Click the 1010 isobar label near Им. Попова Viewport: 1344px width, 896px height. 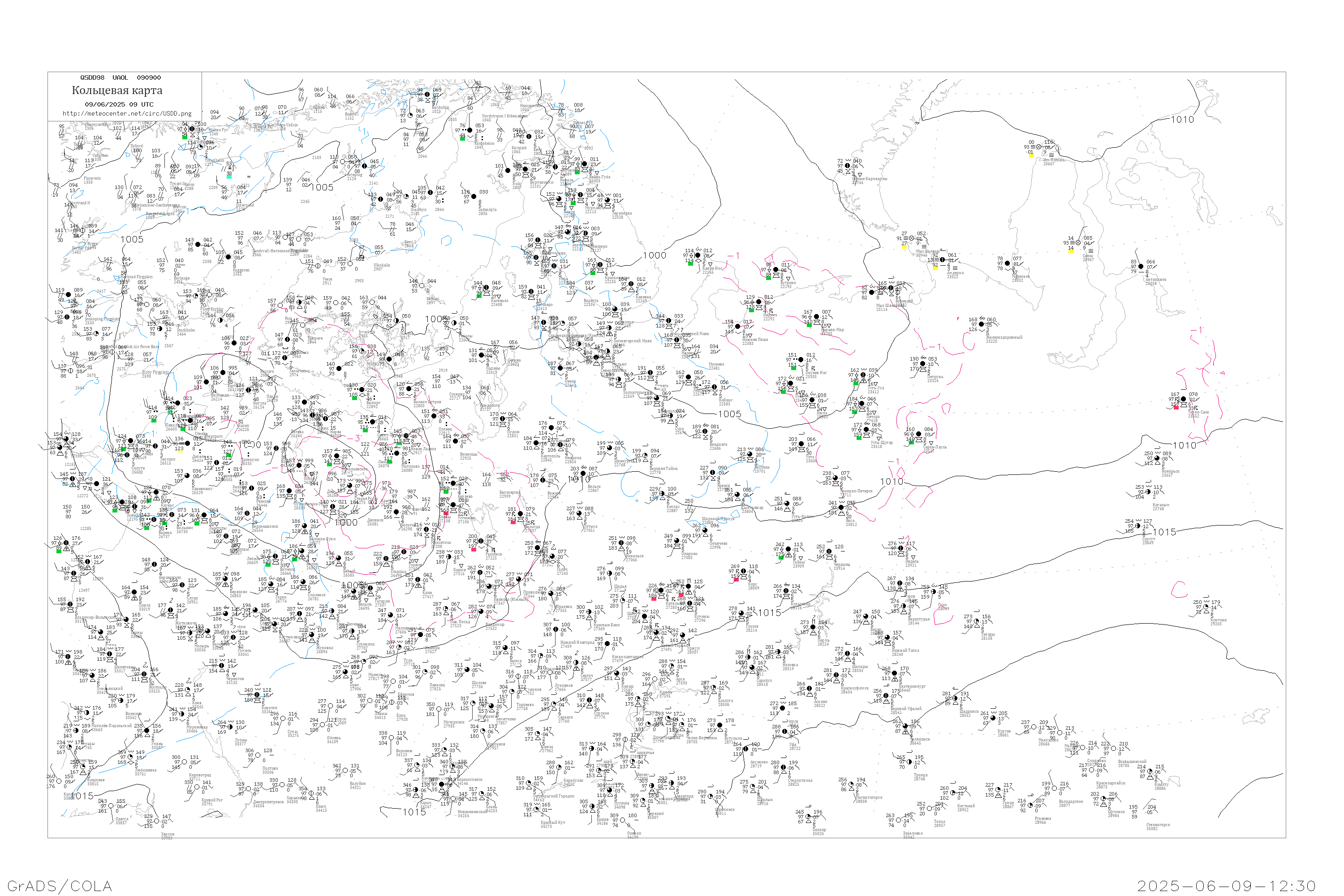[x=1183, y=120]
